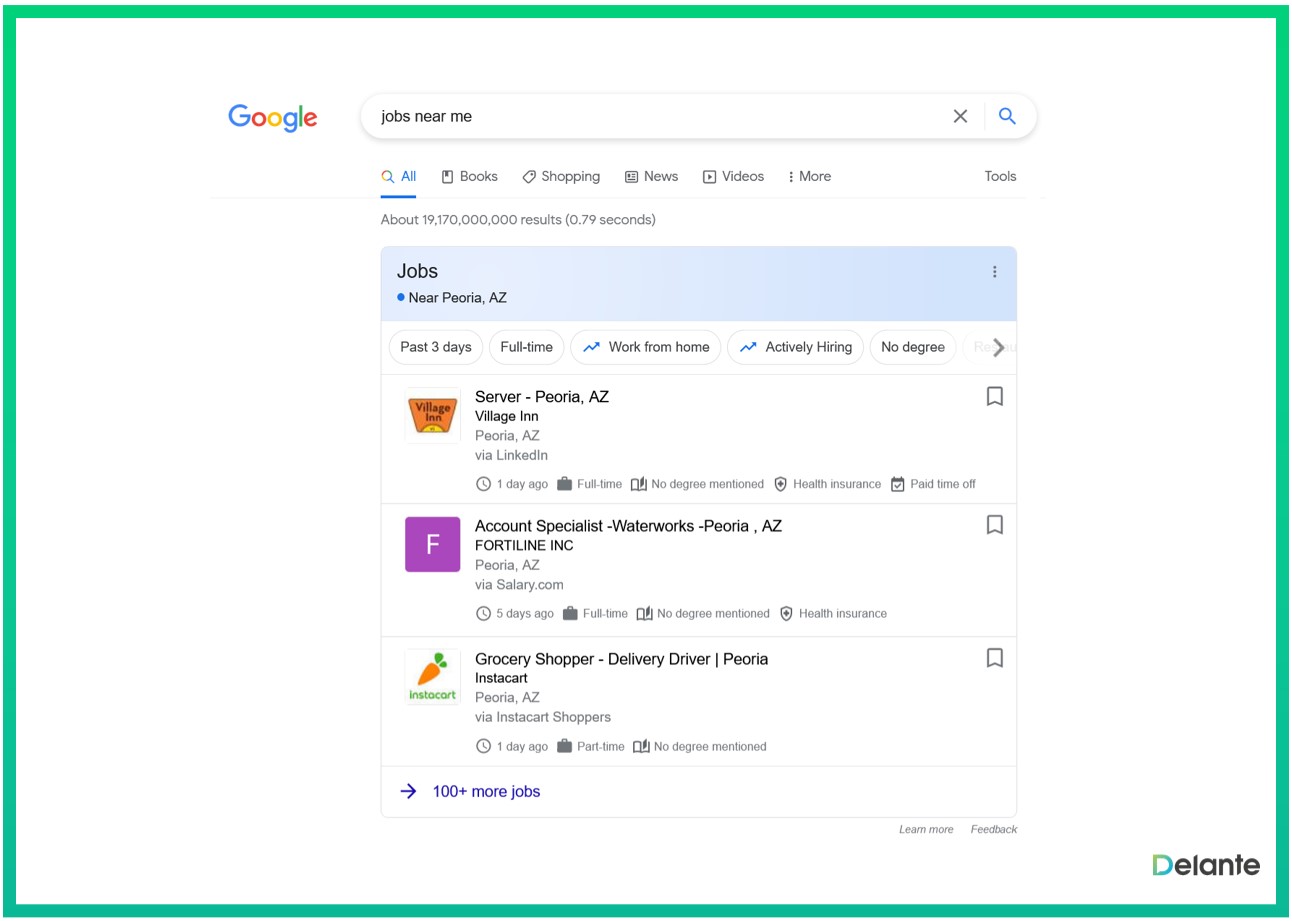Expand the More search categories menu

click(810, 176)
